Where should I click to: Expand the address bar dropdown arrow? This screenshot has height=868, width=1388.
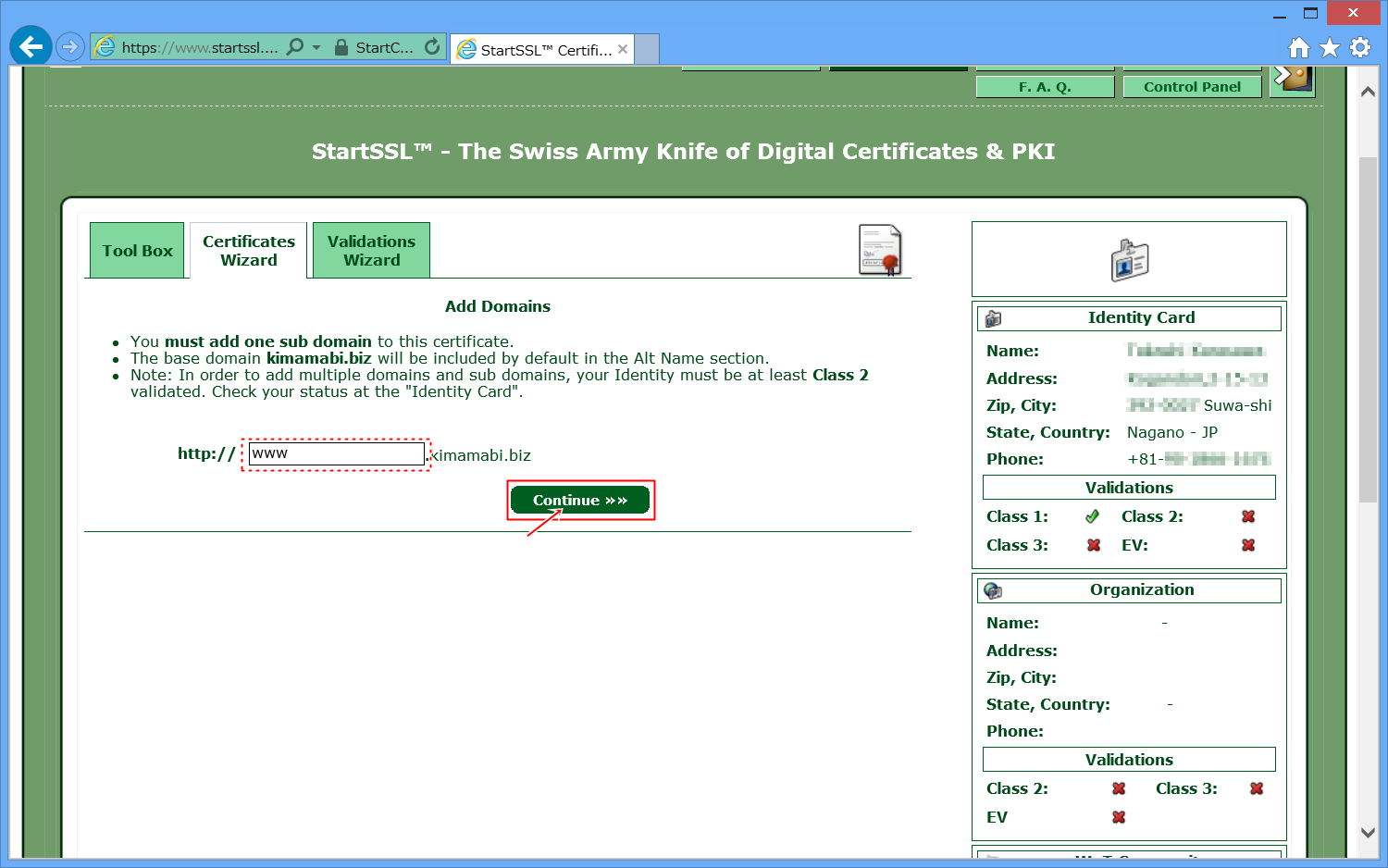(316, 47)
